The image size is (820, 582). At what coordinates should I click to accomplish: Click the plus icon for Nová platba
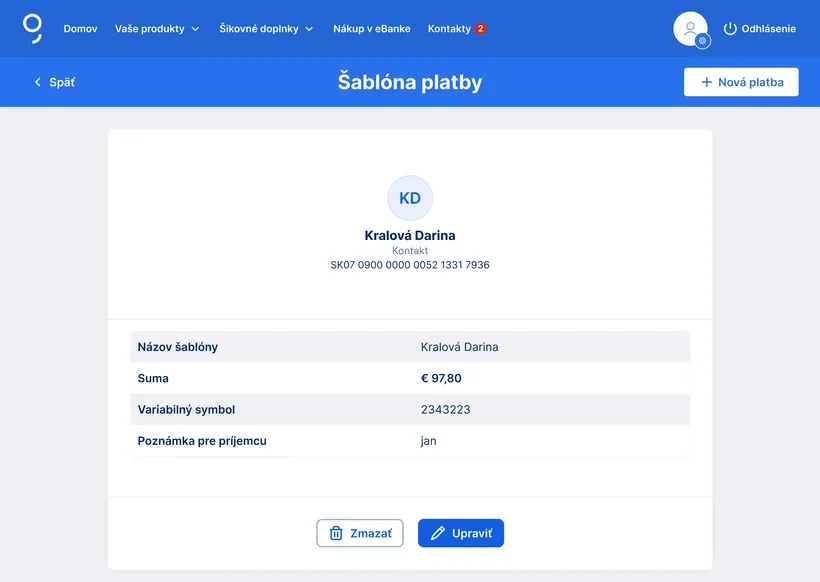point(707,82)
